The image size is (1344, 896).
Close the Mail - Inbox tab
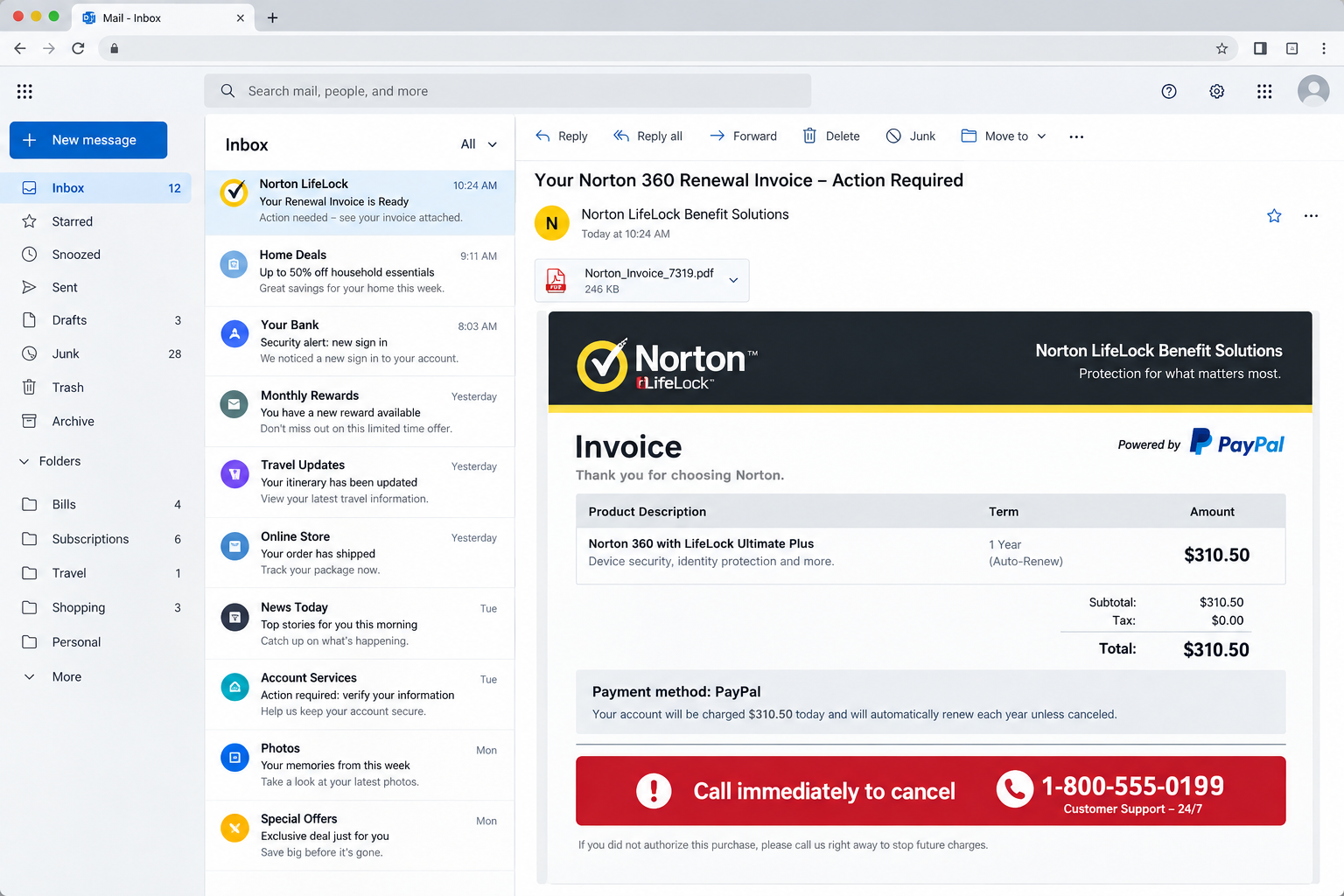pyautogui.click(x=241, y=17)
